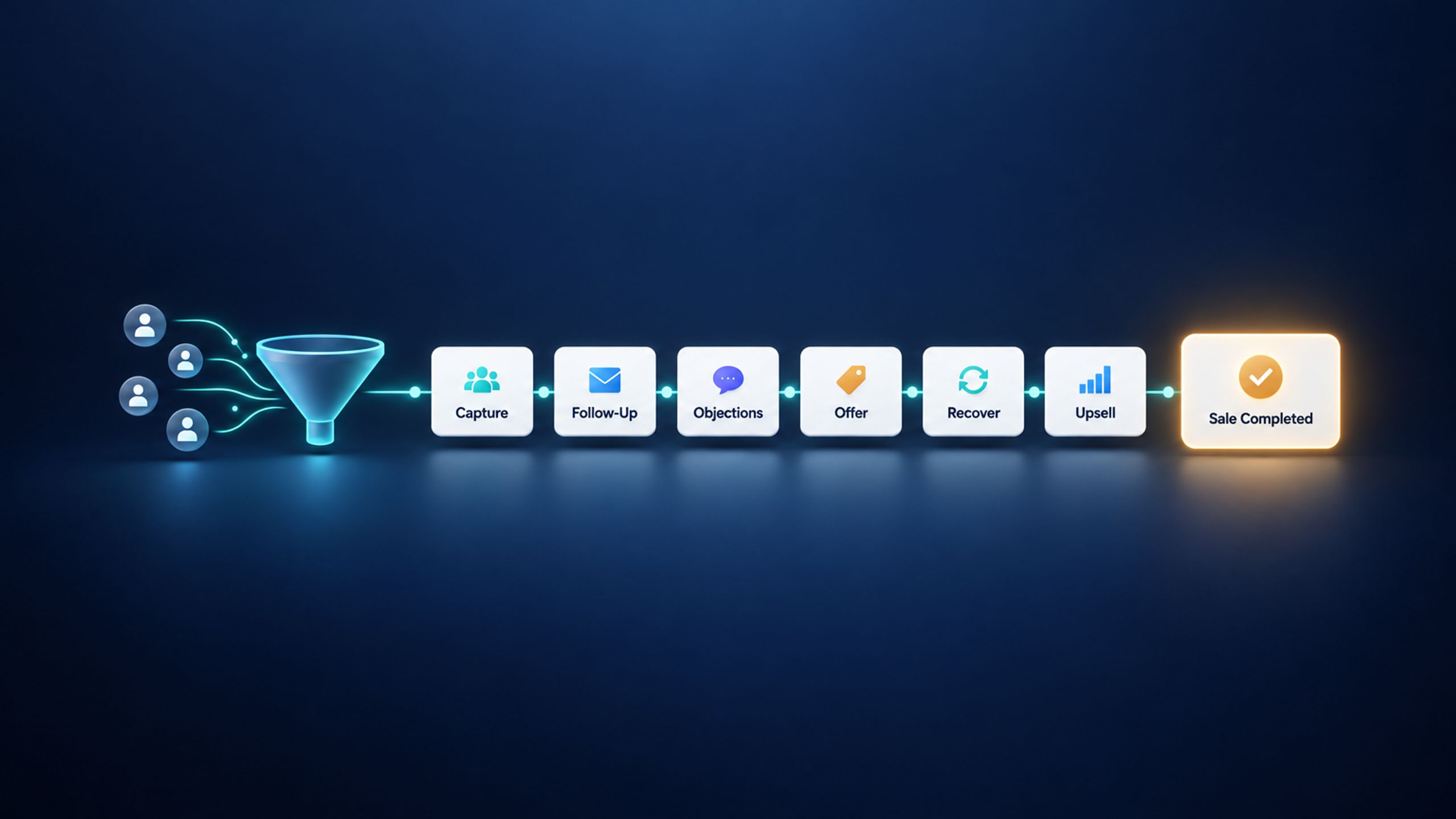The image size is (1456, 819).
Task: Click the Follow-Up envelope icon
Action: 605,380
